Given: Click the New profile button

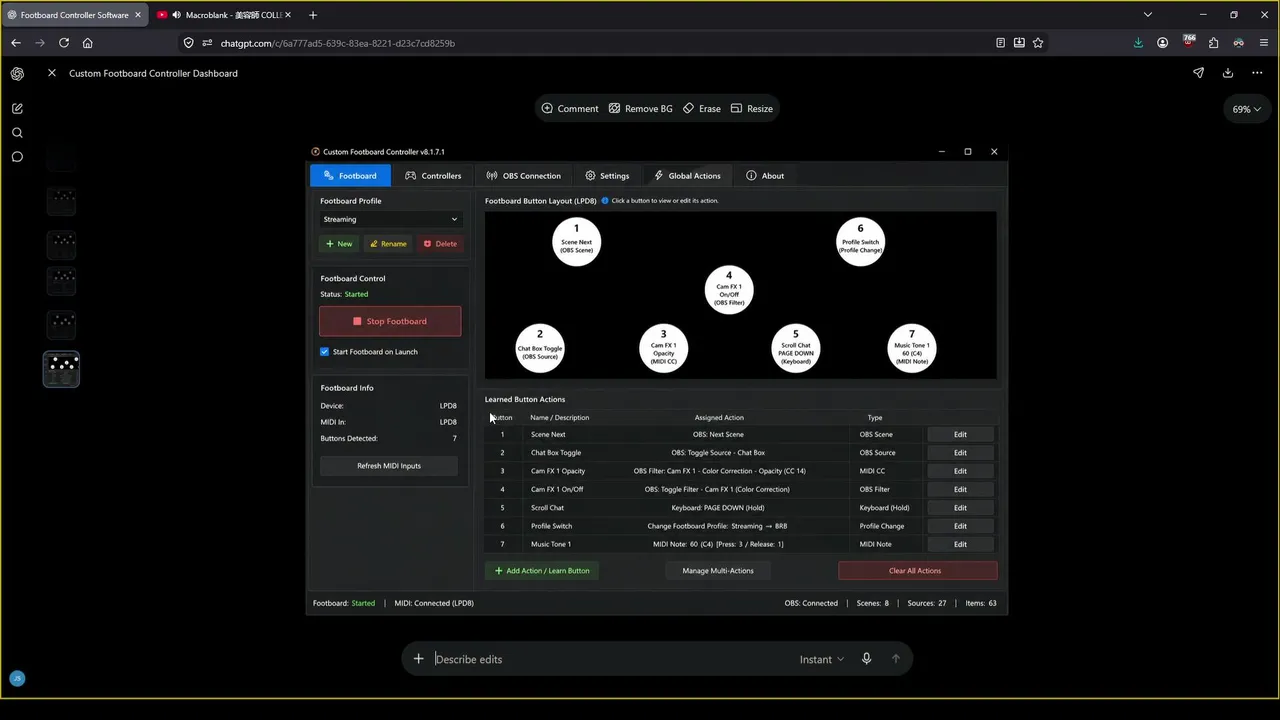Looking at the screenshot, I should pos(339,244).
